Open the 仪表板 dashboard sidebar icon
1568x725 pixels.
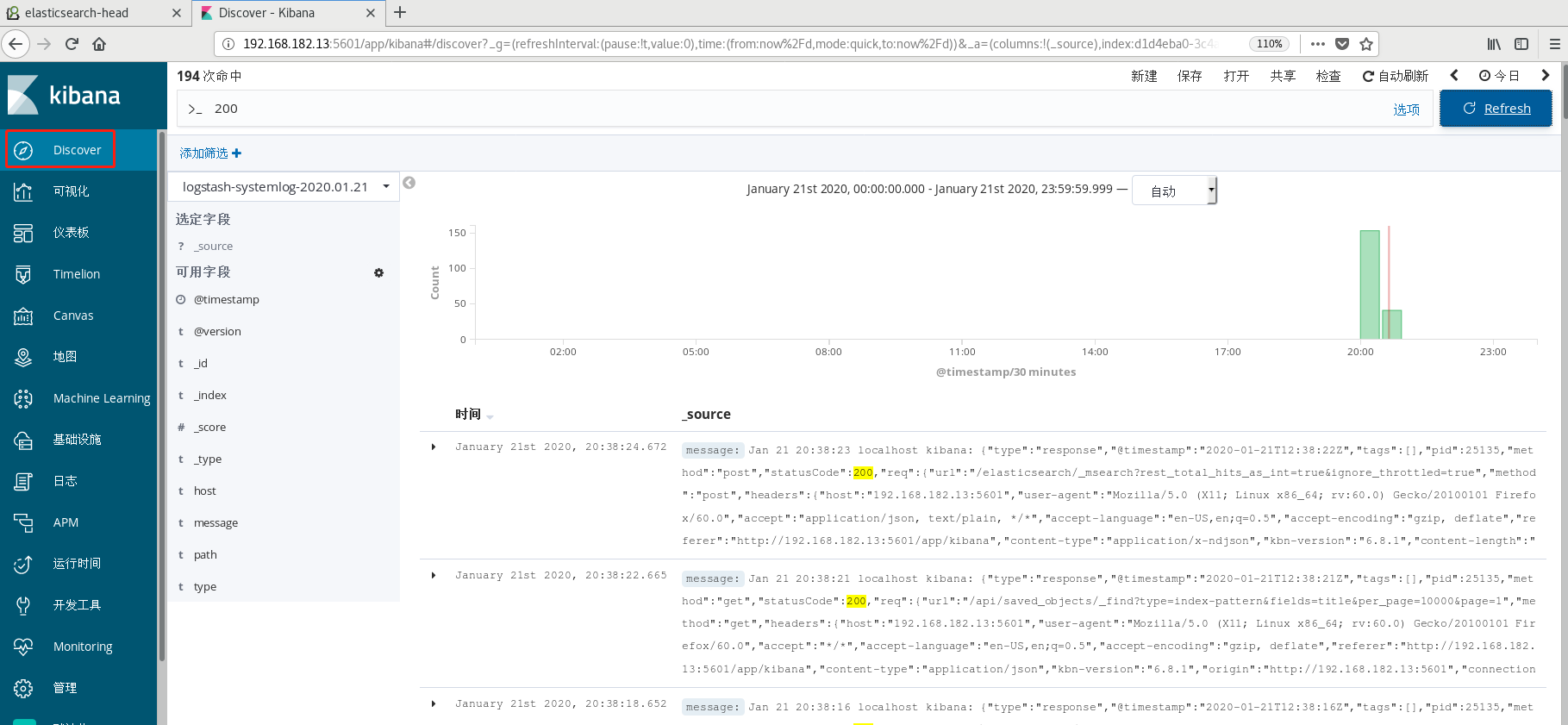23,233
